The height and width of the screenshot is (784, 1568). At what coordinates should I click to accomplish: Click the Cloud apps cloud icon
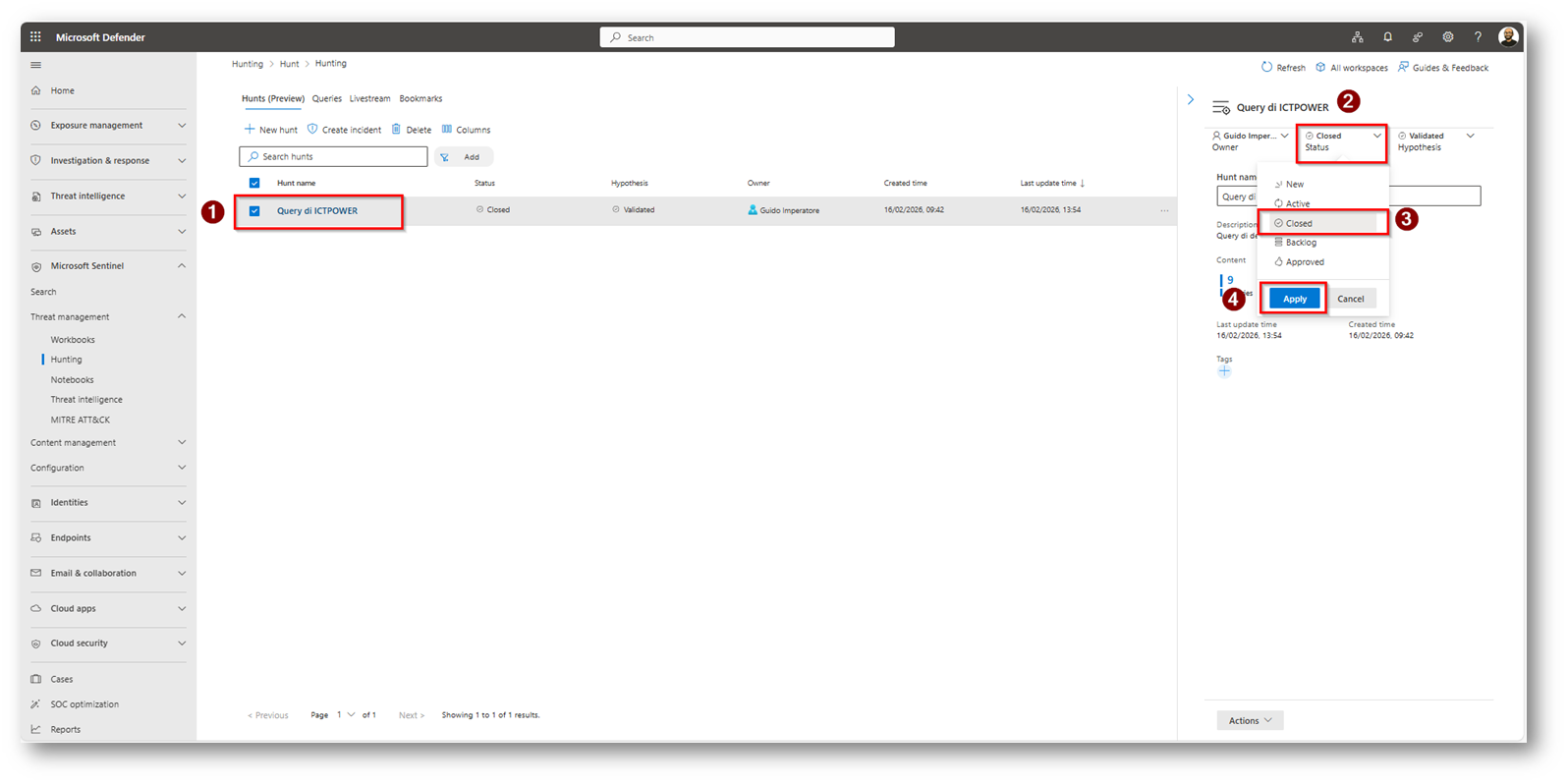[x=36, y=609]
